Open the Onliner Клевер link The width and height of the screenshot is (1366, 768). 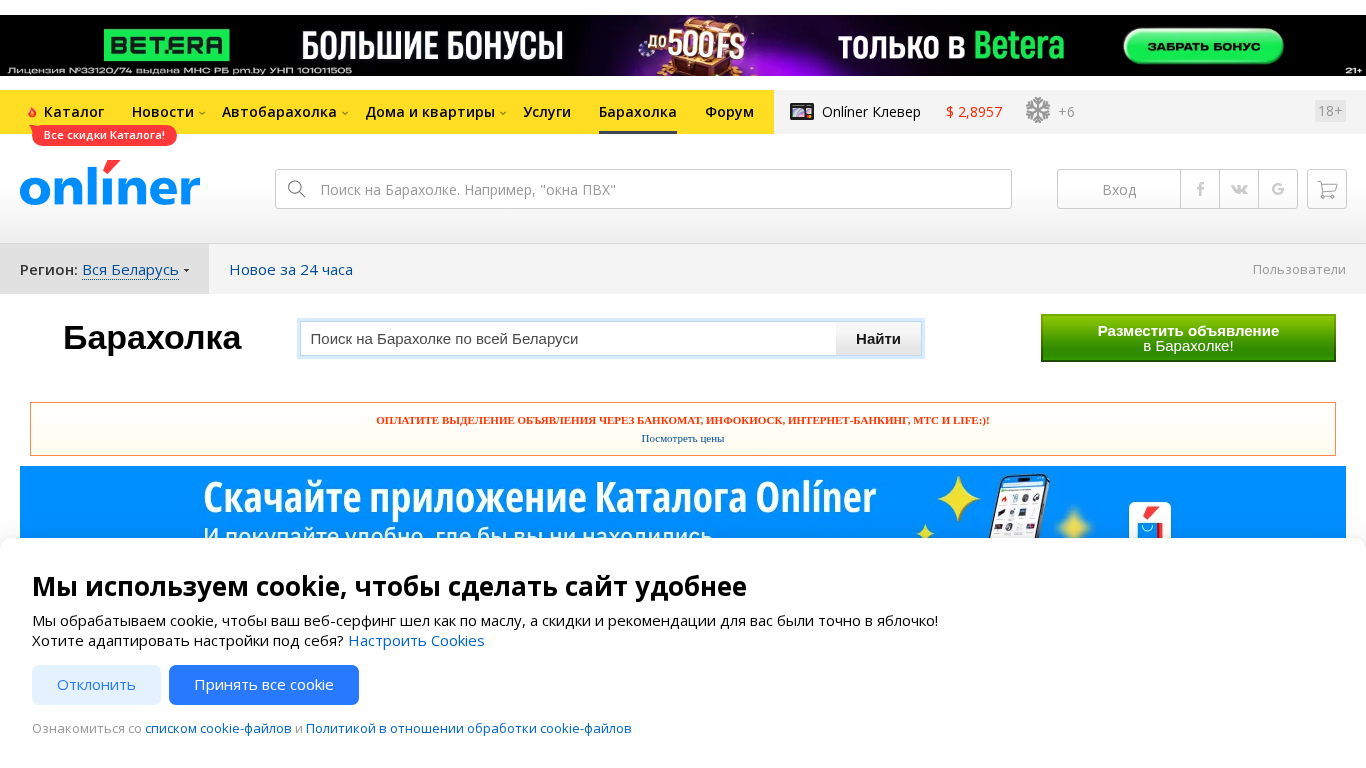click(871, 112)
